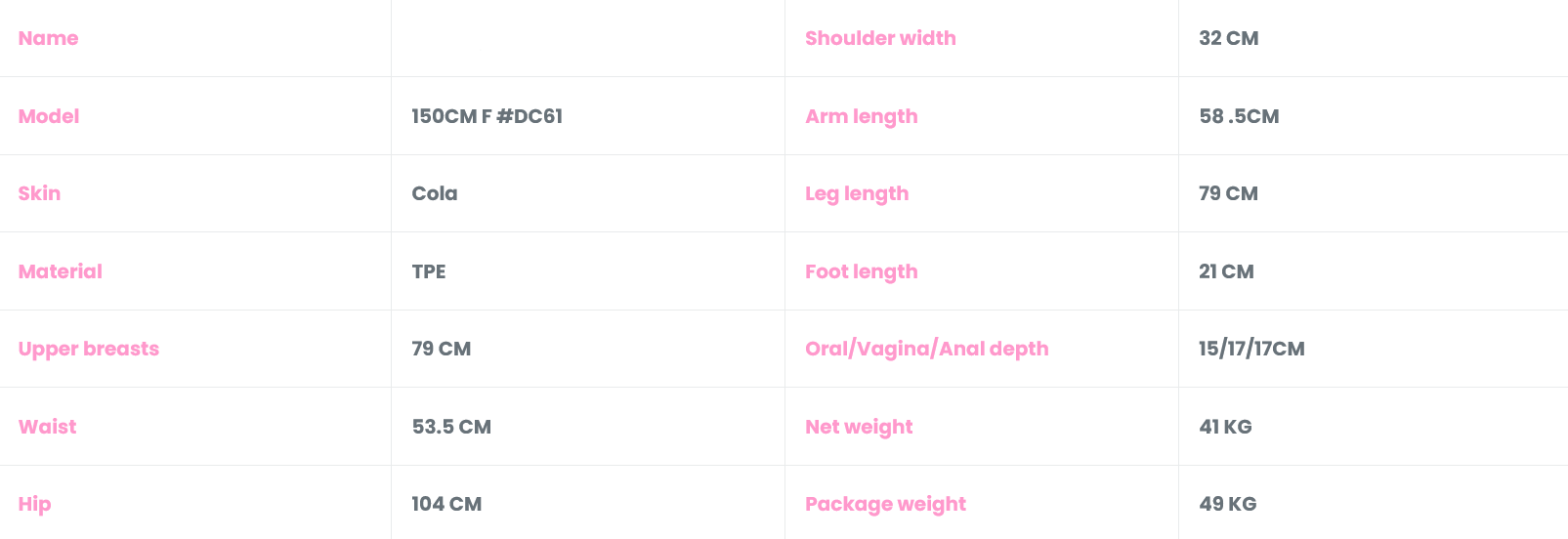The image size is (1568, 539).
Task: Click the 41 KG net weight value
Action: (x=1225, y=427)
